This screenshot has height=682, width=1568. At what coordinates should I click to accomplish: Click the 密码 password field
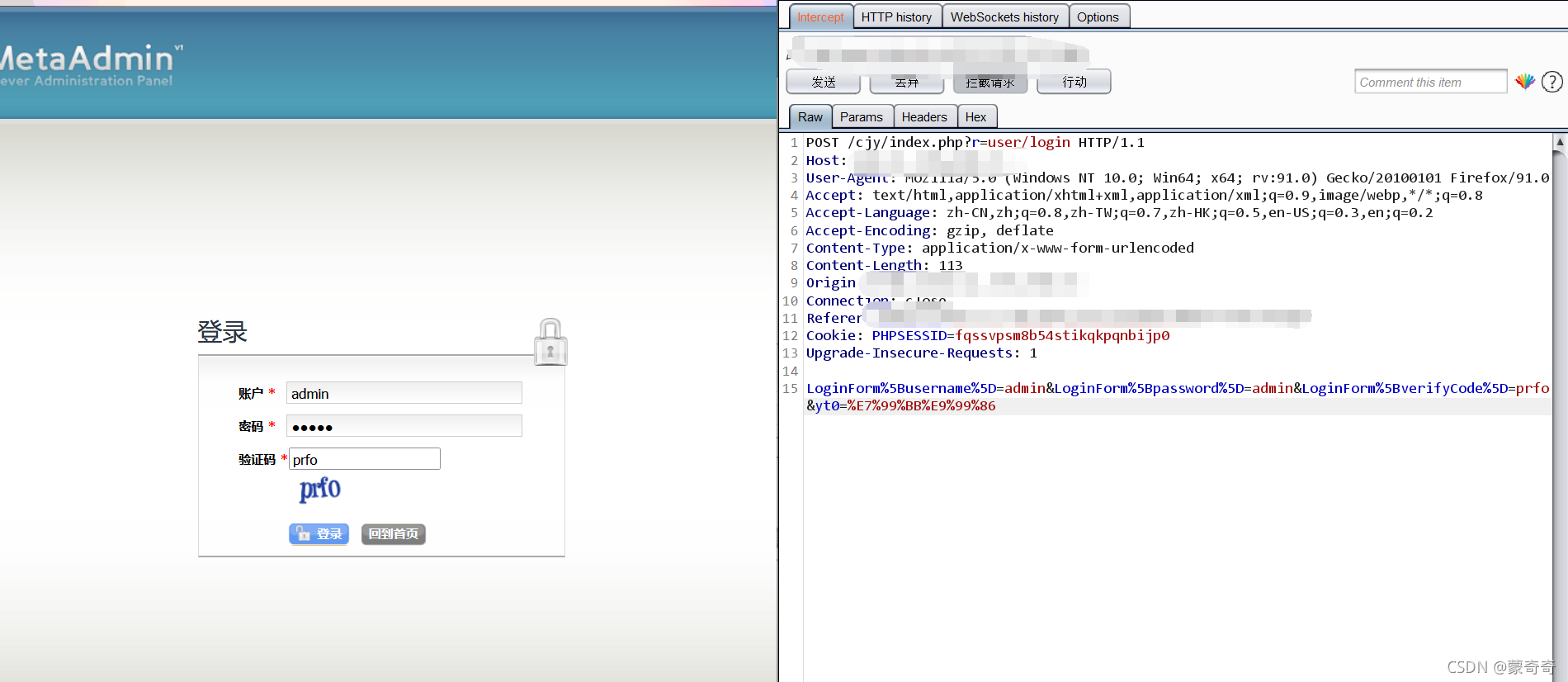click(404, 426)
